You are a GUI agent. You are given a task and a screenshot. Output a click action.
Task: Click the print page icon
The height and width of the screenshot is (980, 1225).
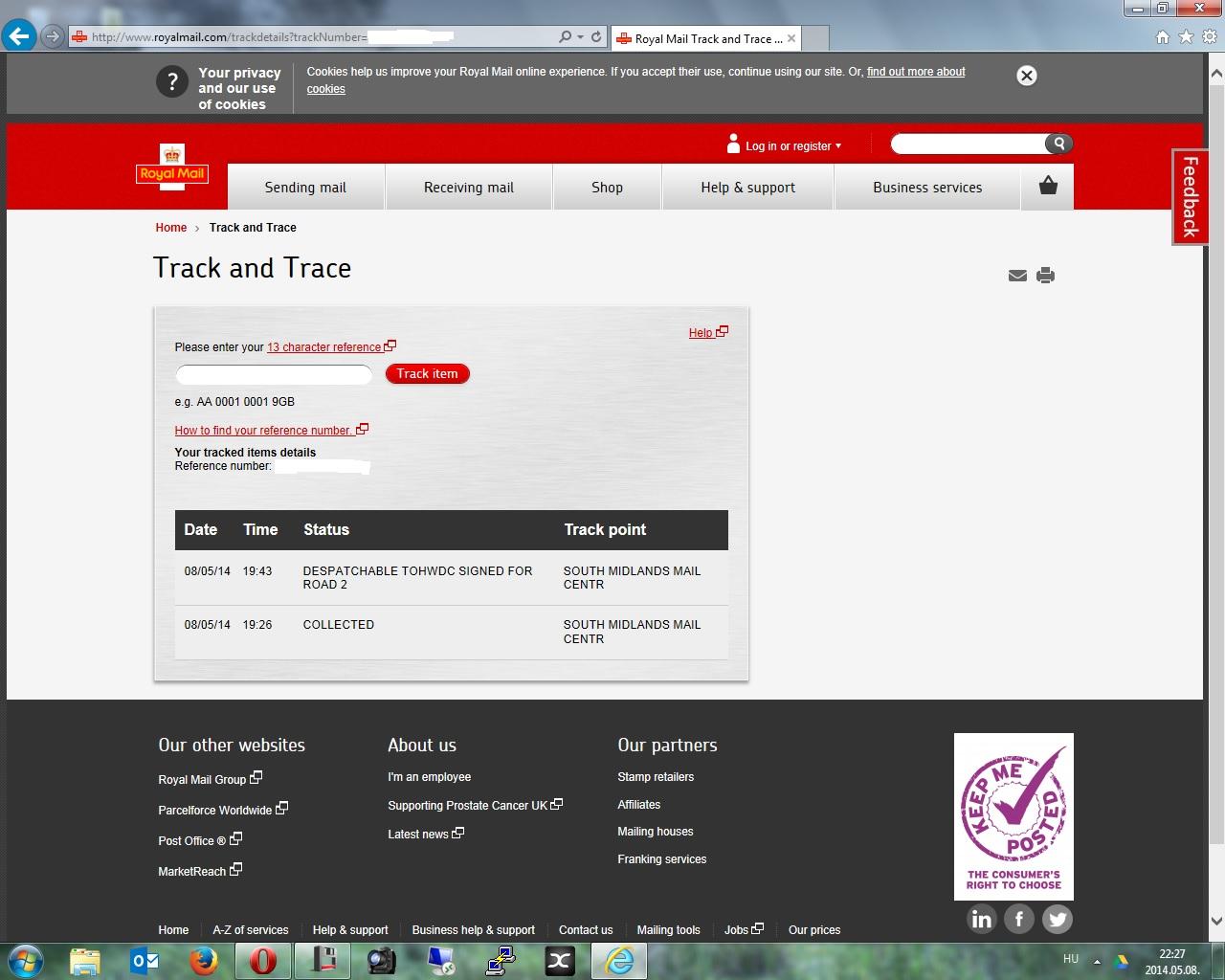(x=1045, y=276)
